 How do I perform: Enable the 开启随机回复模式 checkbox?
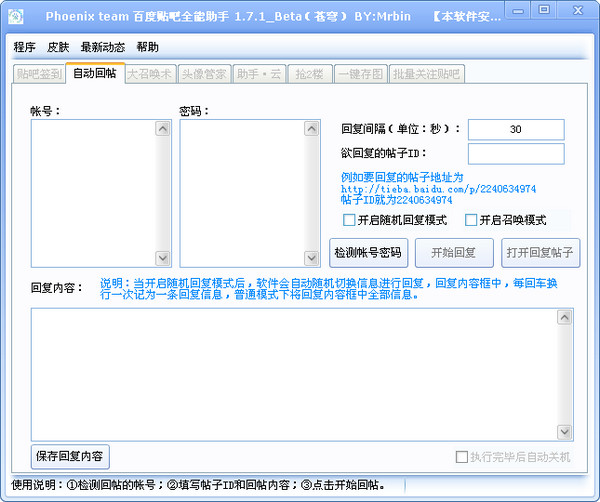(349, 220)
